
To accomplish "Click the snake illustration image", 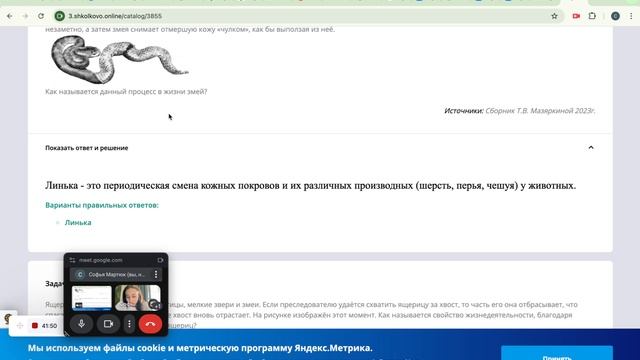I will (119, 59).
